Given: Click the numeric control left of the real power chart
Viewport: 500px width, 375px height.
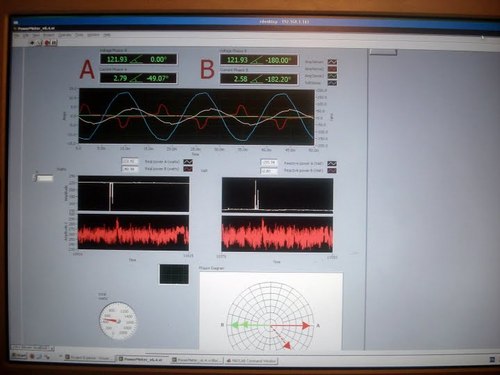Looking at the screenshot, I should pos(44,178).
